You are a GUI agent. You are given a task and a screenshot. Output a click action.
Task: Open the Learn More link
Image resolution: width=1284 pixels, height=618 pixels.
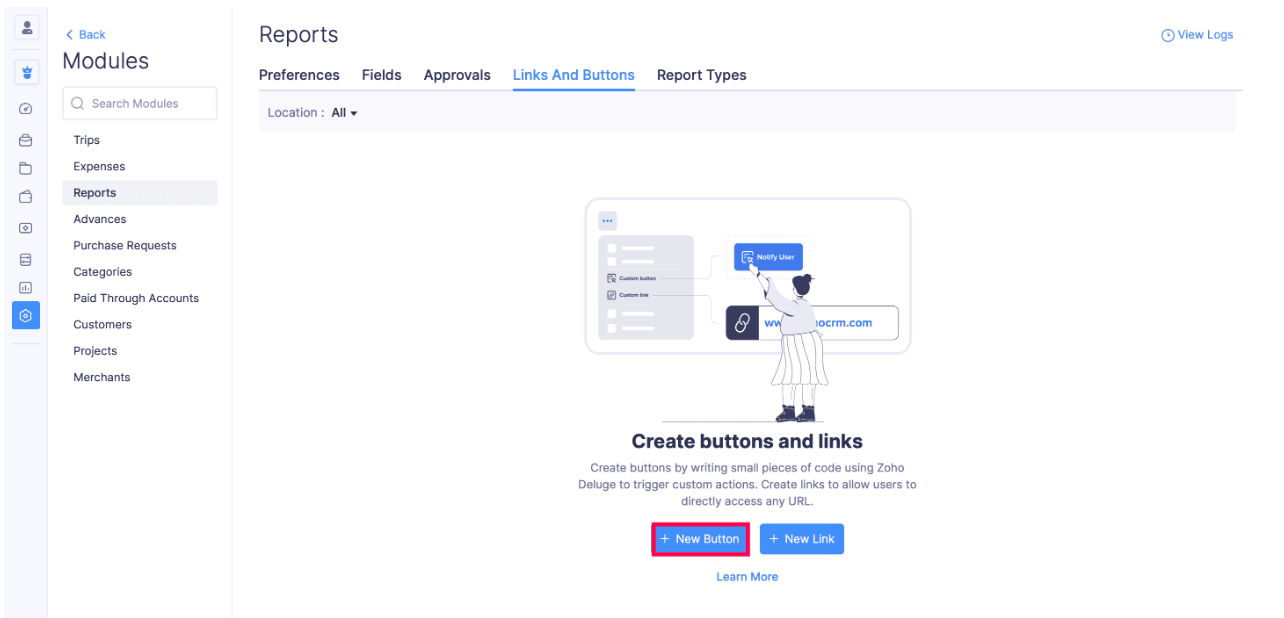click(747, 576)
